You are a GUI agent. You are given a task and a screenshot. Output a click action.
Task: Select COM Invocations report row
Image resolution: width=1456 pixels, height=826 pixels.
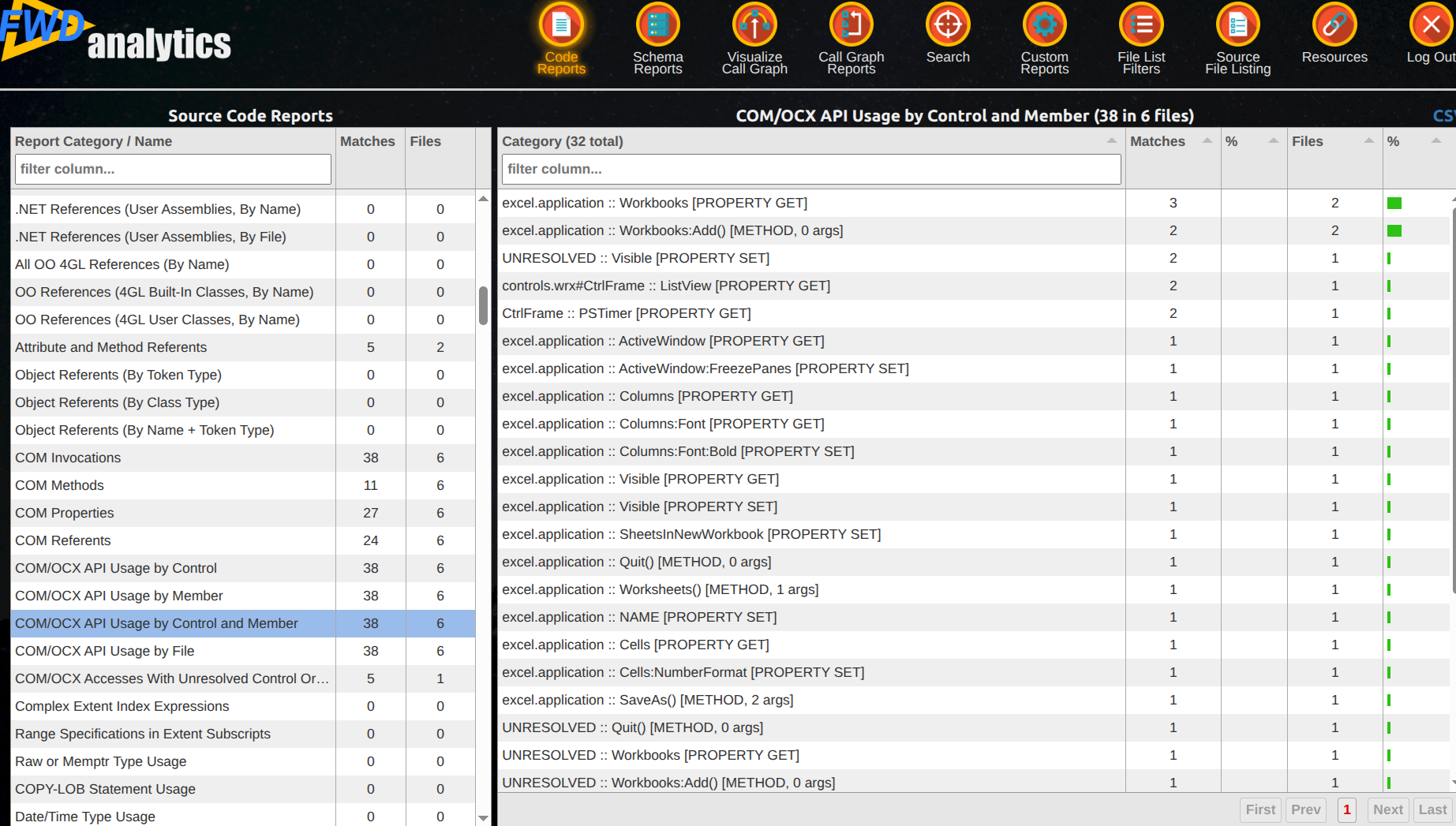pos(243,458)
